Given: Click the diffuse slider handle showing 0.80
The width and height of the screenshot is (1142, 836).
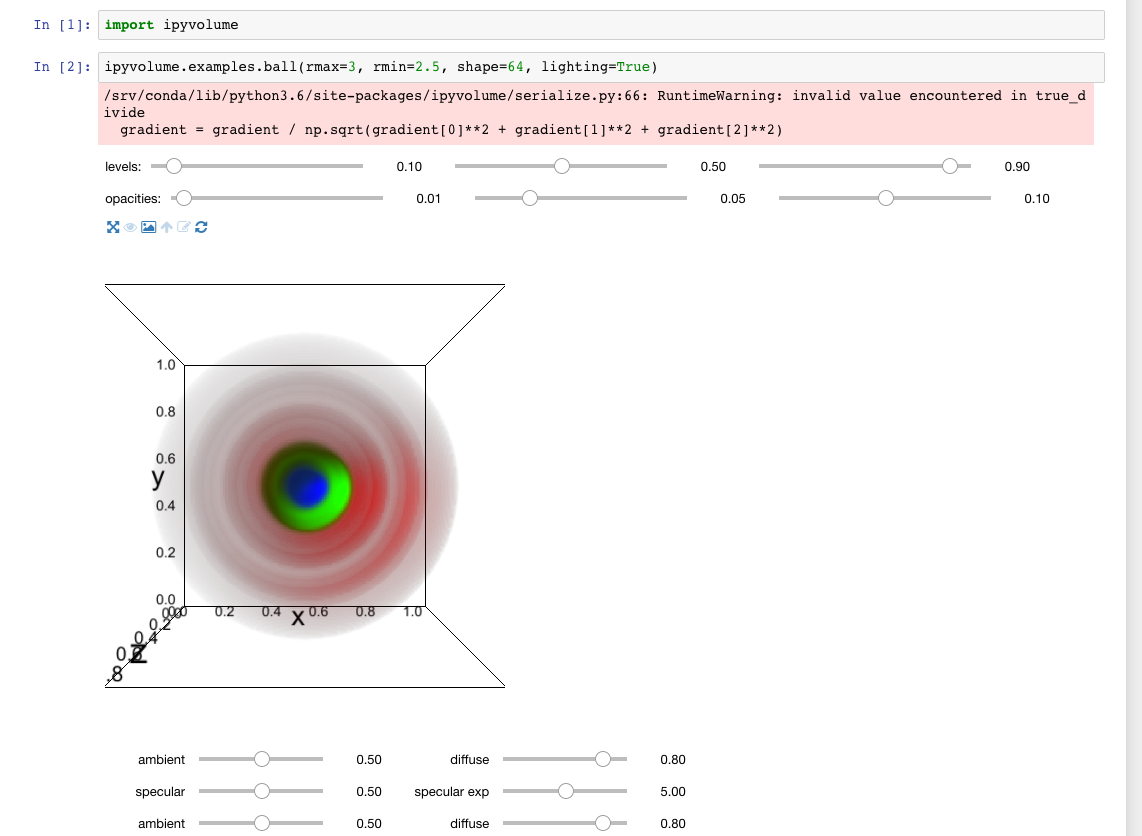Looking at the screenshot, I should (604, 759).
